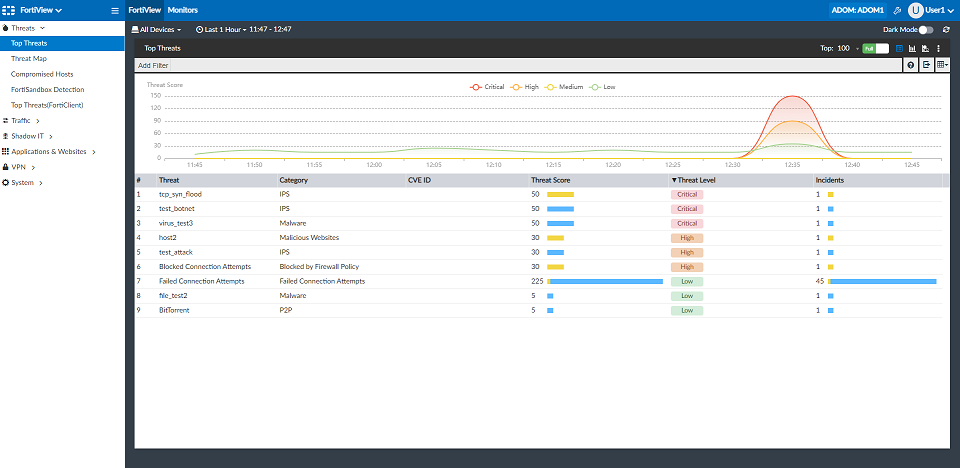This screenshot has height=468, width=960.
Task: Click the sidebar hamburger menu icon
Action: point(115,10)
